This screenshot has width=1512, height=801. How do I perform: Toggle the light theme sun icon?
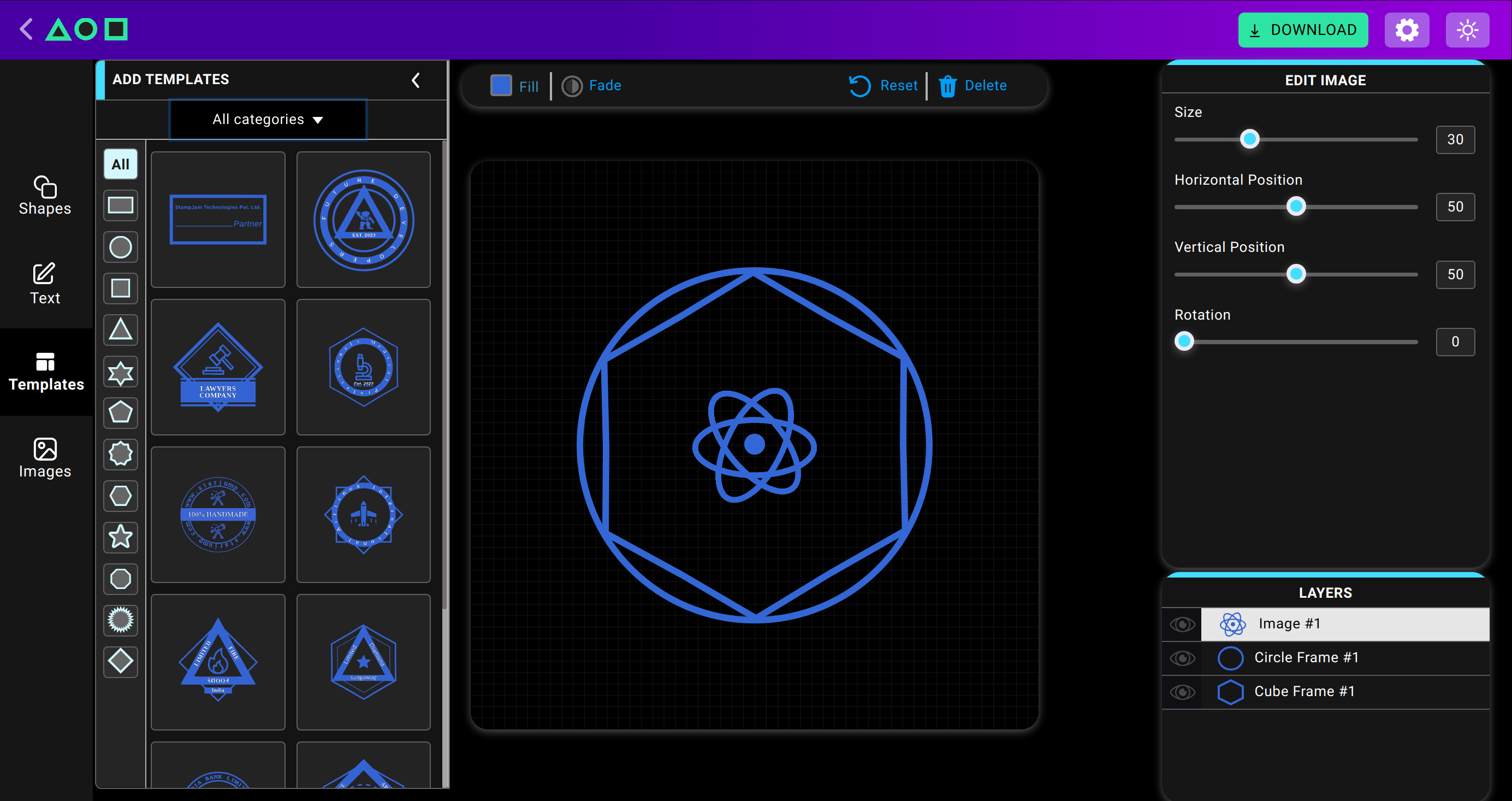[1467, 30]
